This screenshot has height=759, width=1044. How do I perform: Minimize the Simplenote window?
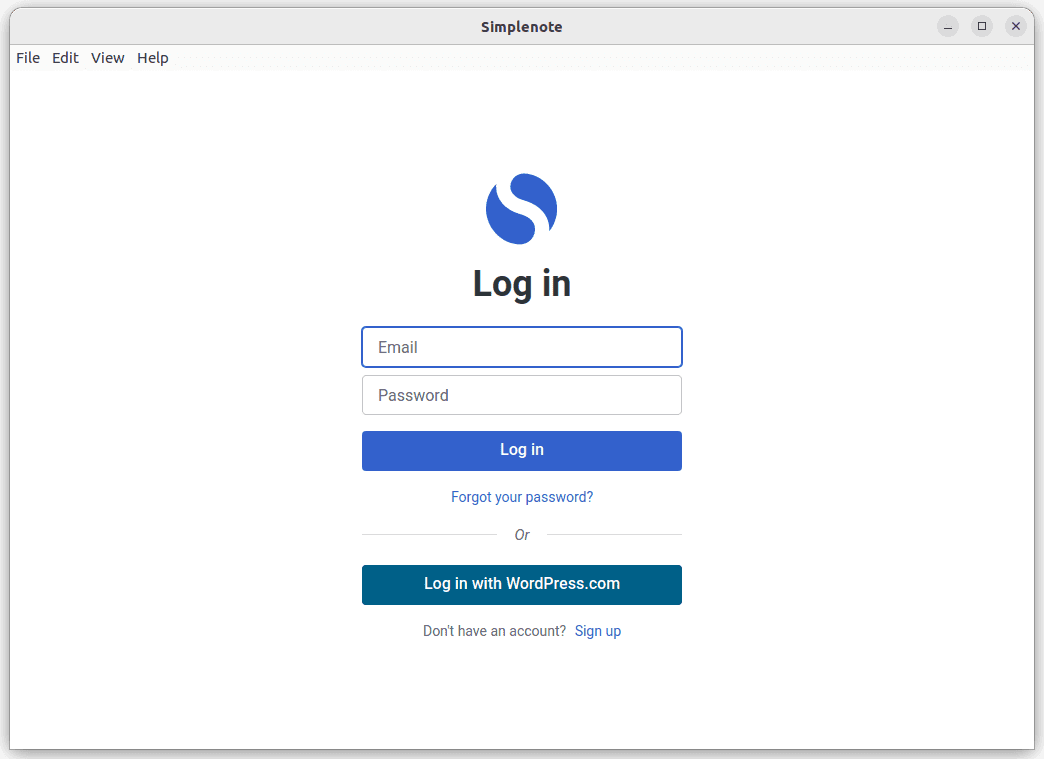click(x=947, y=26)
